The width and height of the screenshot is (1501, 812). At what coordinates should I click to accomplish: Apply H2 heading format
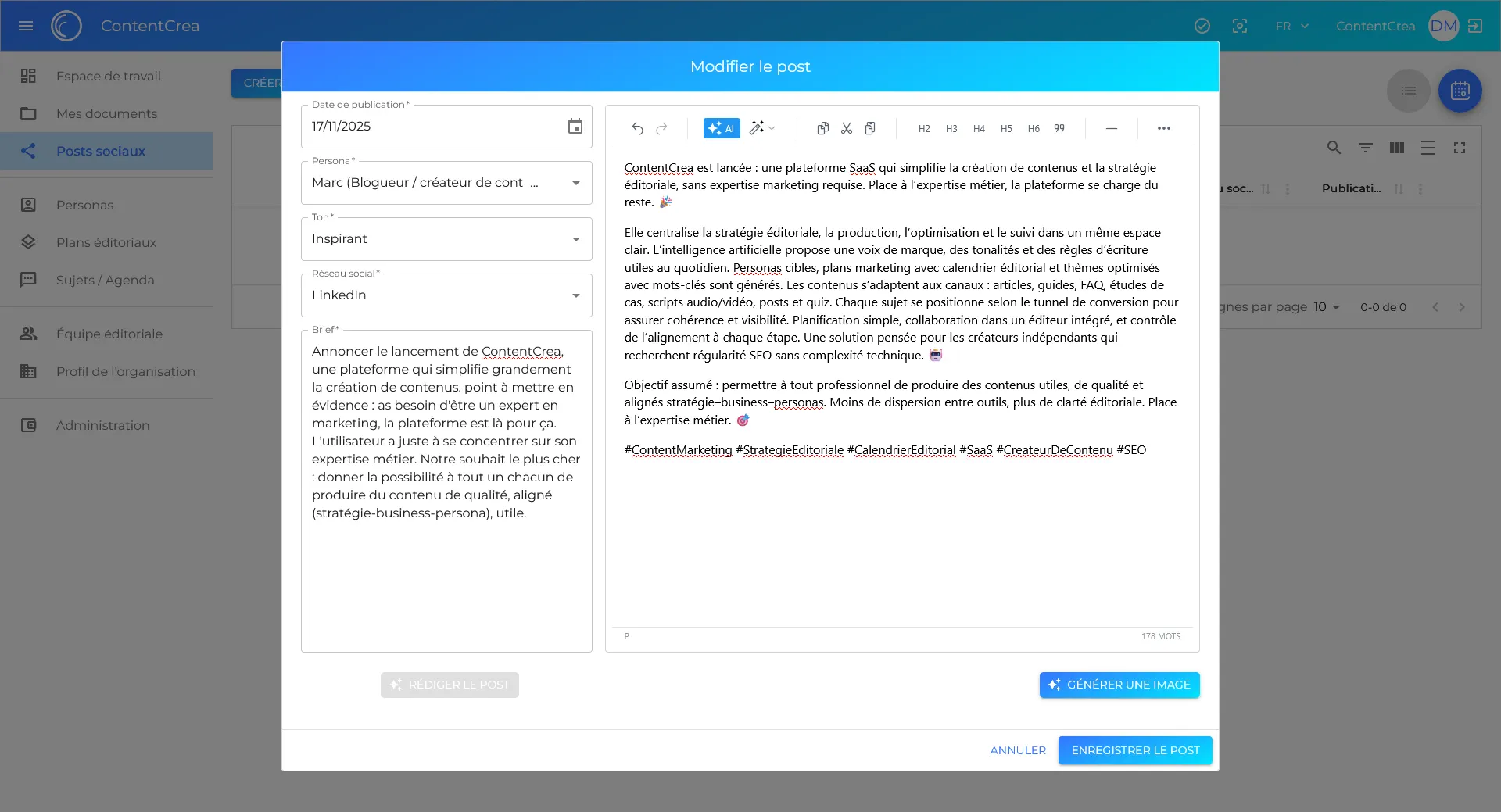(924, 129)
